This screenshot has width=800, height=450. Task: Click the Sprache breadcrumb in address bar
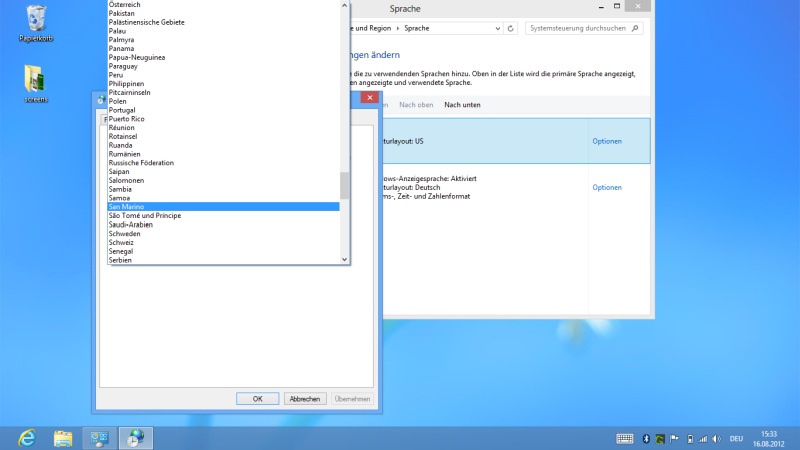[x=416, y=29]
